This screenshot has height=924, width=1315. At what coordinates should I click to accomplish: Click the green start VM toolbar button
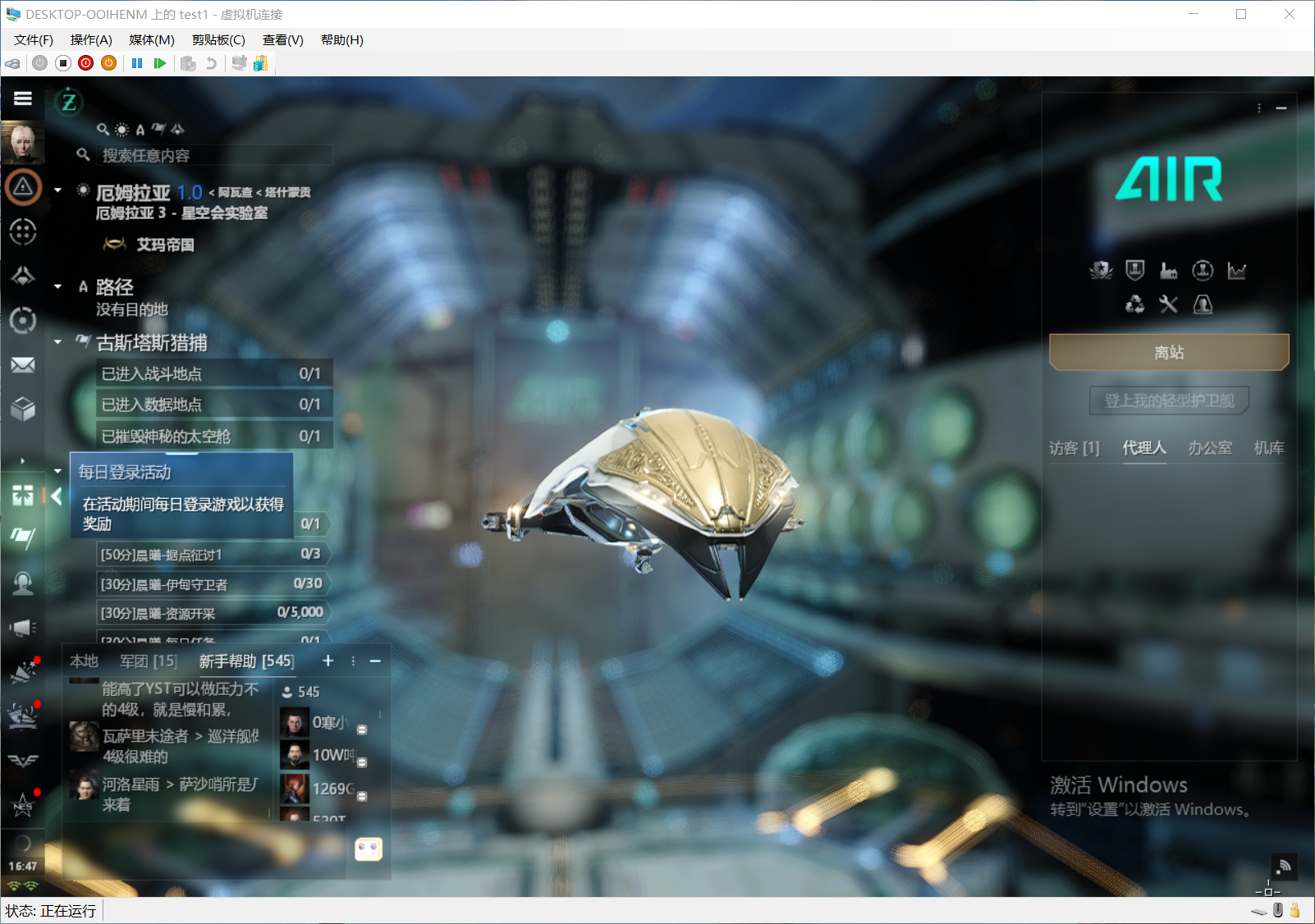(x=160, y=63)
